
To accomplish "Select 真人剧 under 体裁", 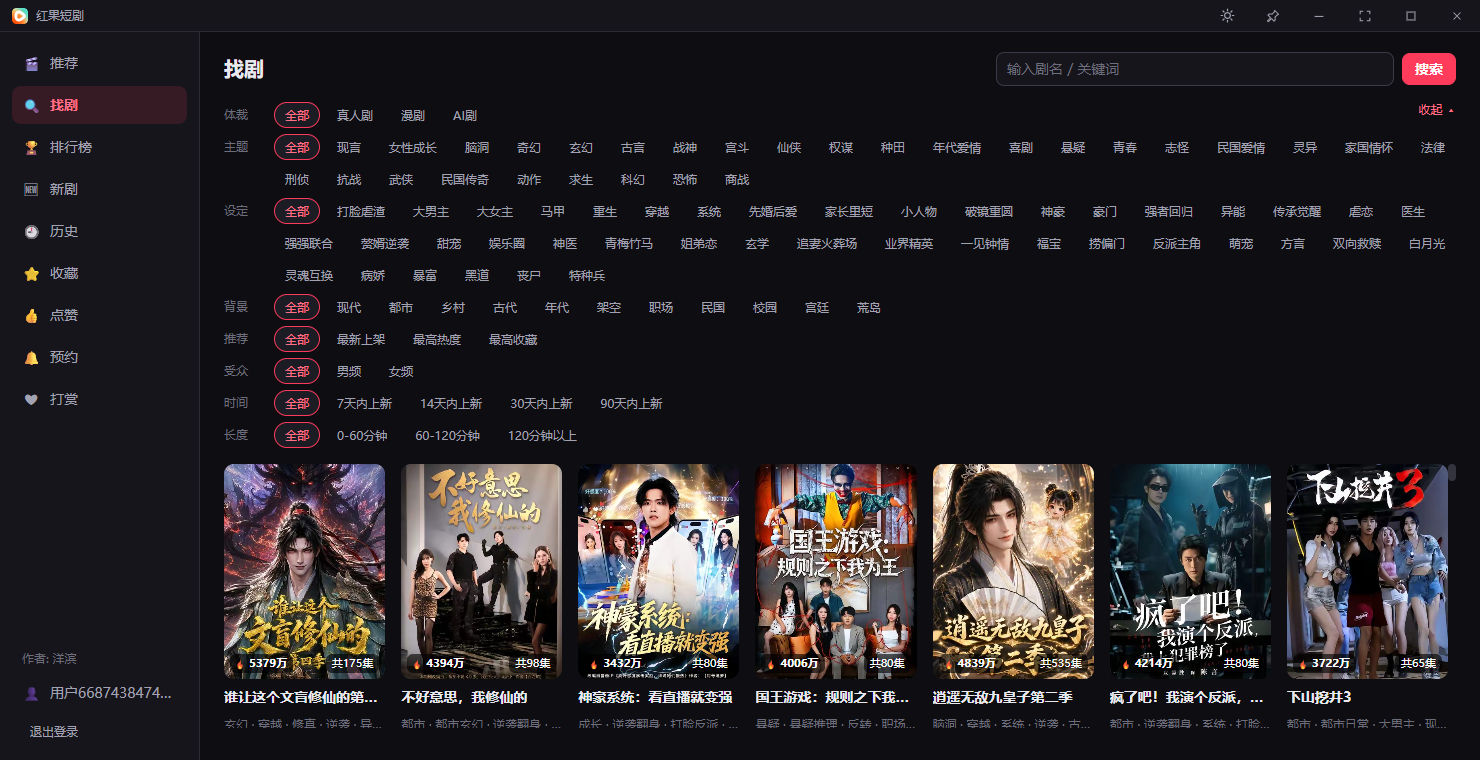I will pyautogui.click(x=355, y=116).
